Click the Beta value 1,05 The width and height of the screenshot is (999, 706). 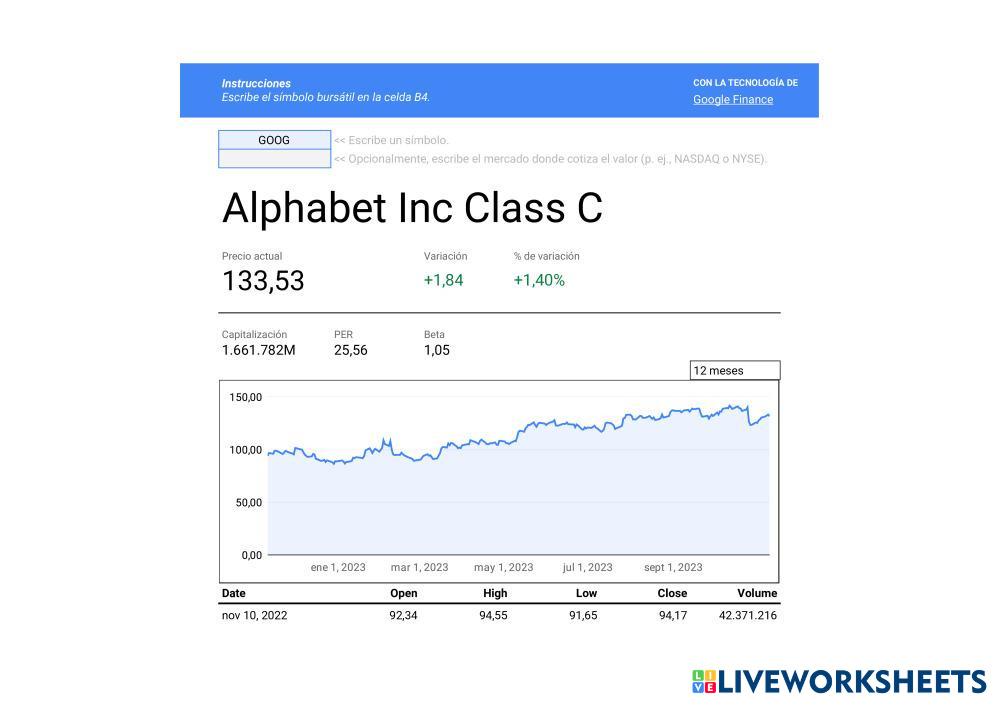click(437, 350)
